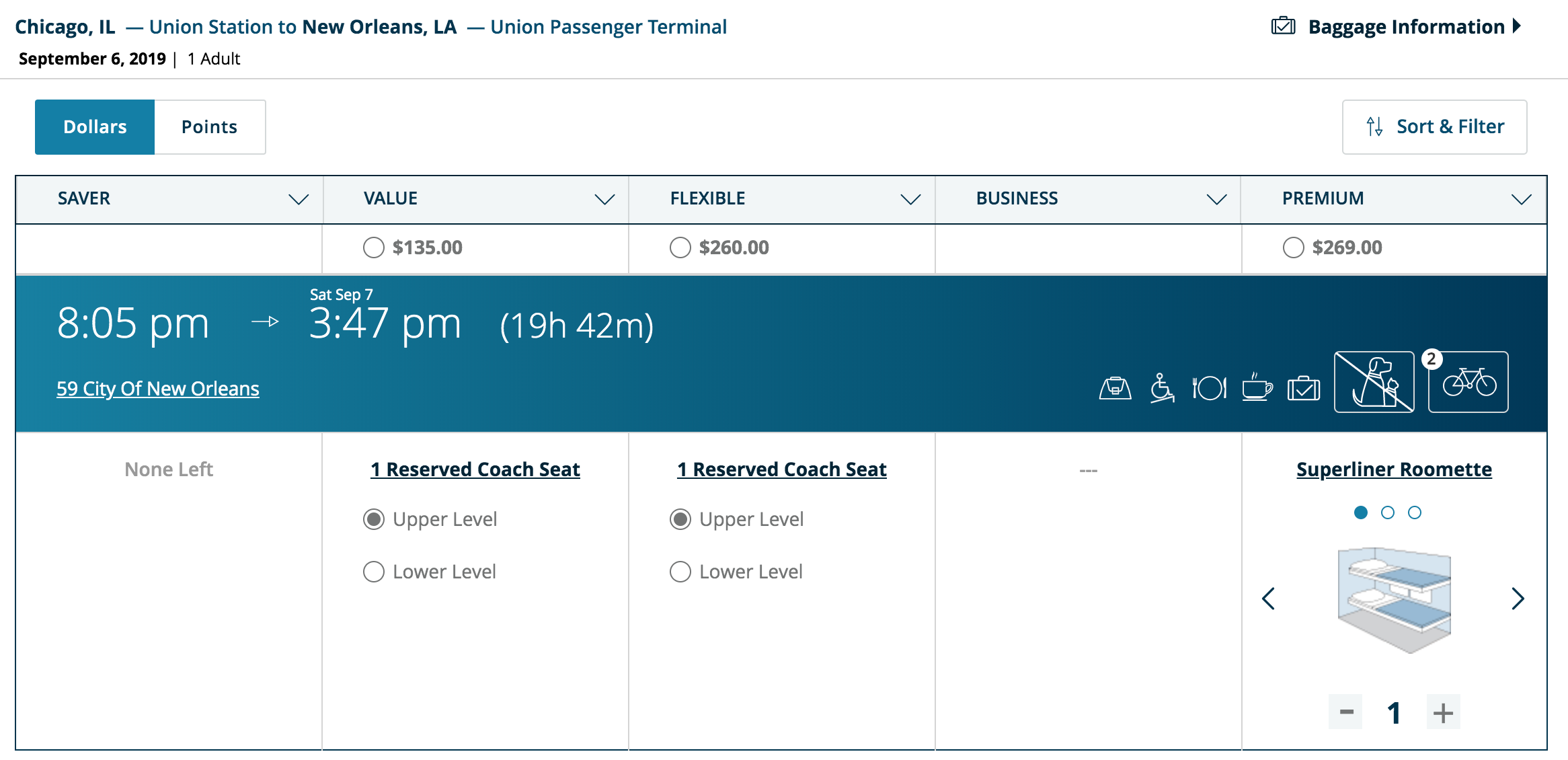Screen dimensions: 1568x760
Task: Choose Lower Level under Value coach seat
Action: tap(374, 572)
